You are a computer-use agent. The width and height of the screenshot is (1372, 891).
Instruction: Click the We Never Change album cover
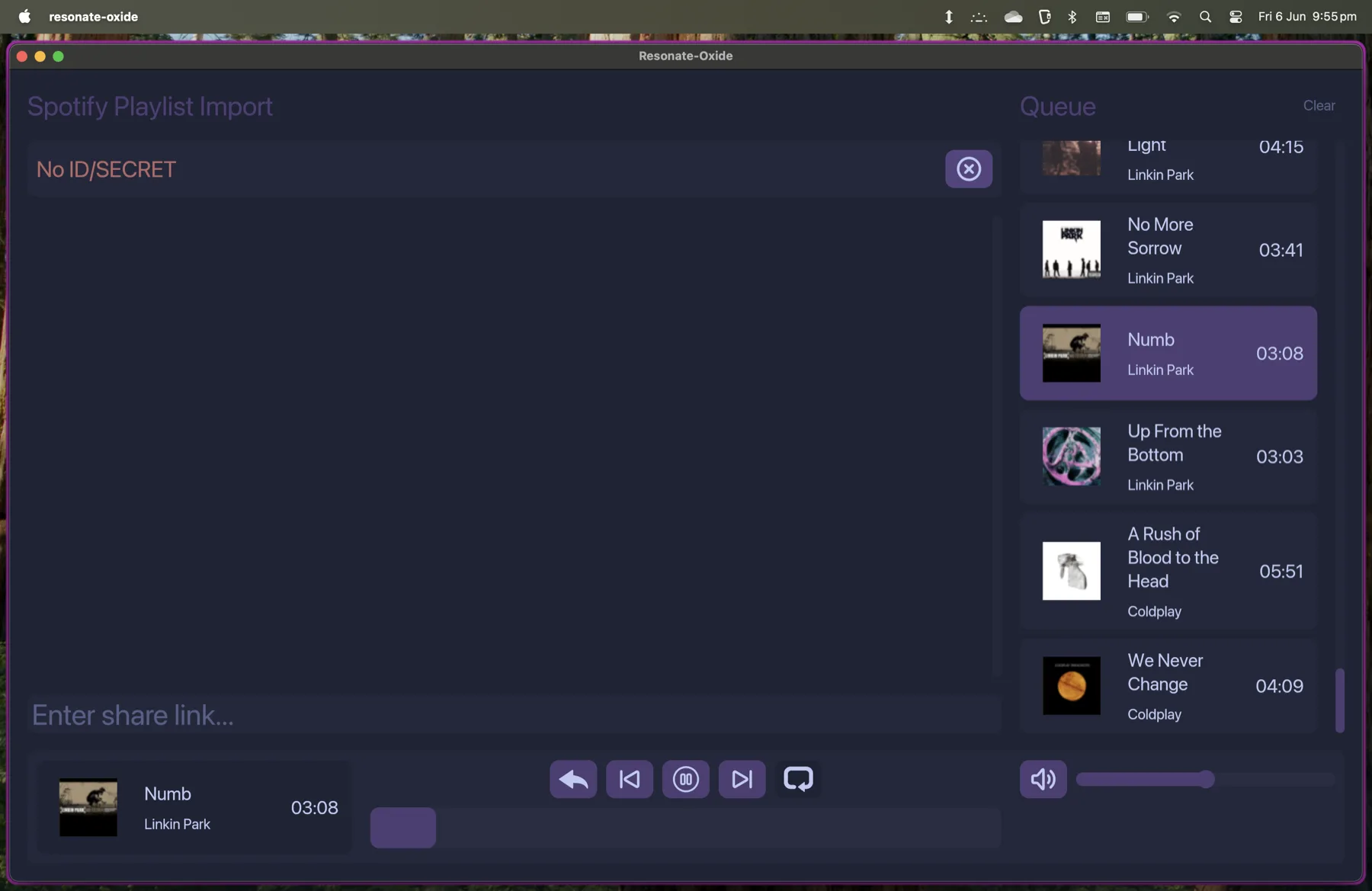click(x=1071, y=686)
